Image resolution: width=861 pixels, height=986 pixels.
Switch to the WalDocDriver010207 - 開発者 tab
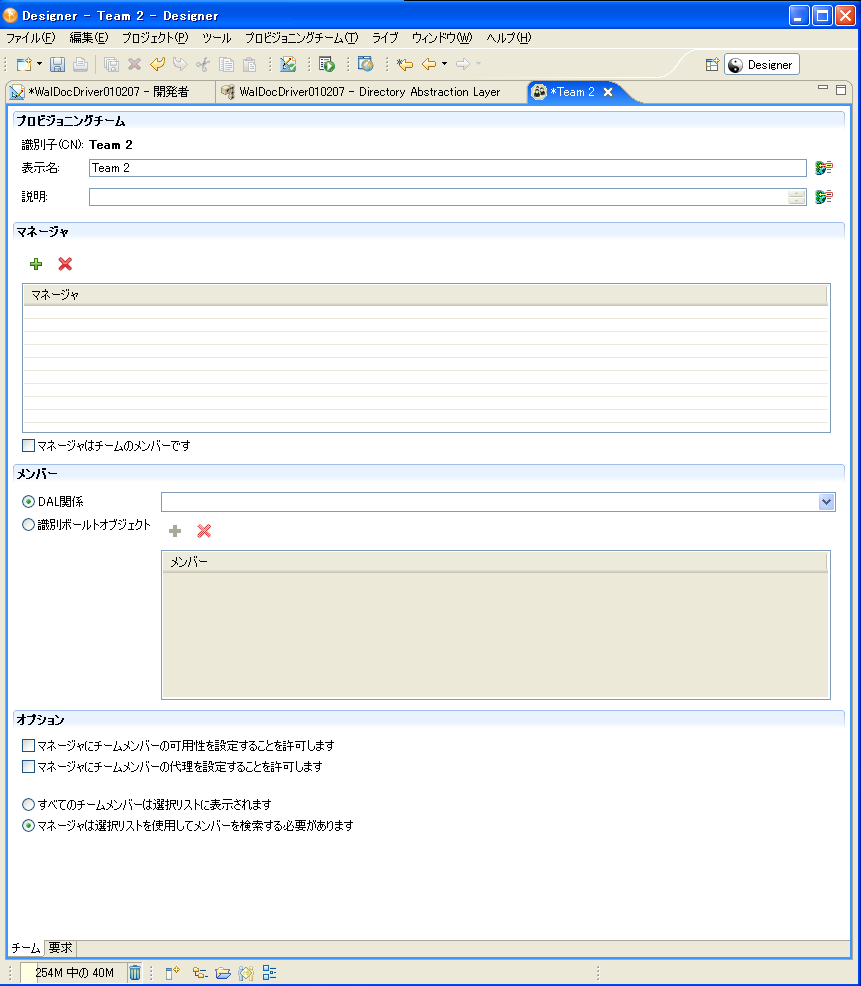click(108, 92)
